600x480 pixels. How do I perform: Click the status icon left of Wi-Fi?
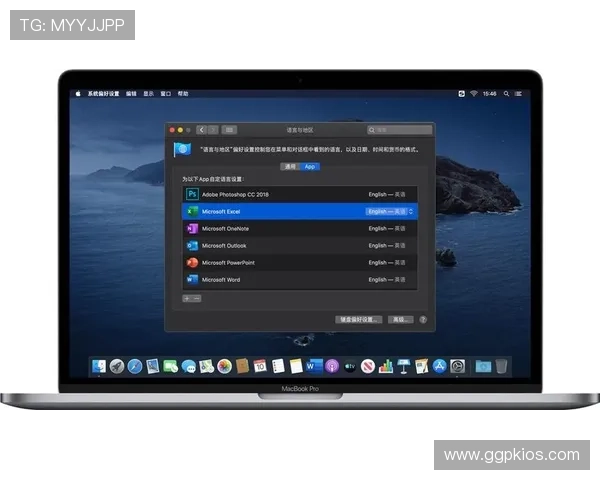click(461, 93)
